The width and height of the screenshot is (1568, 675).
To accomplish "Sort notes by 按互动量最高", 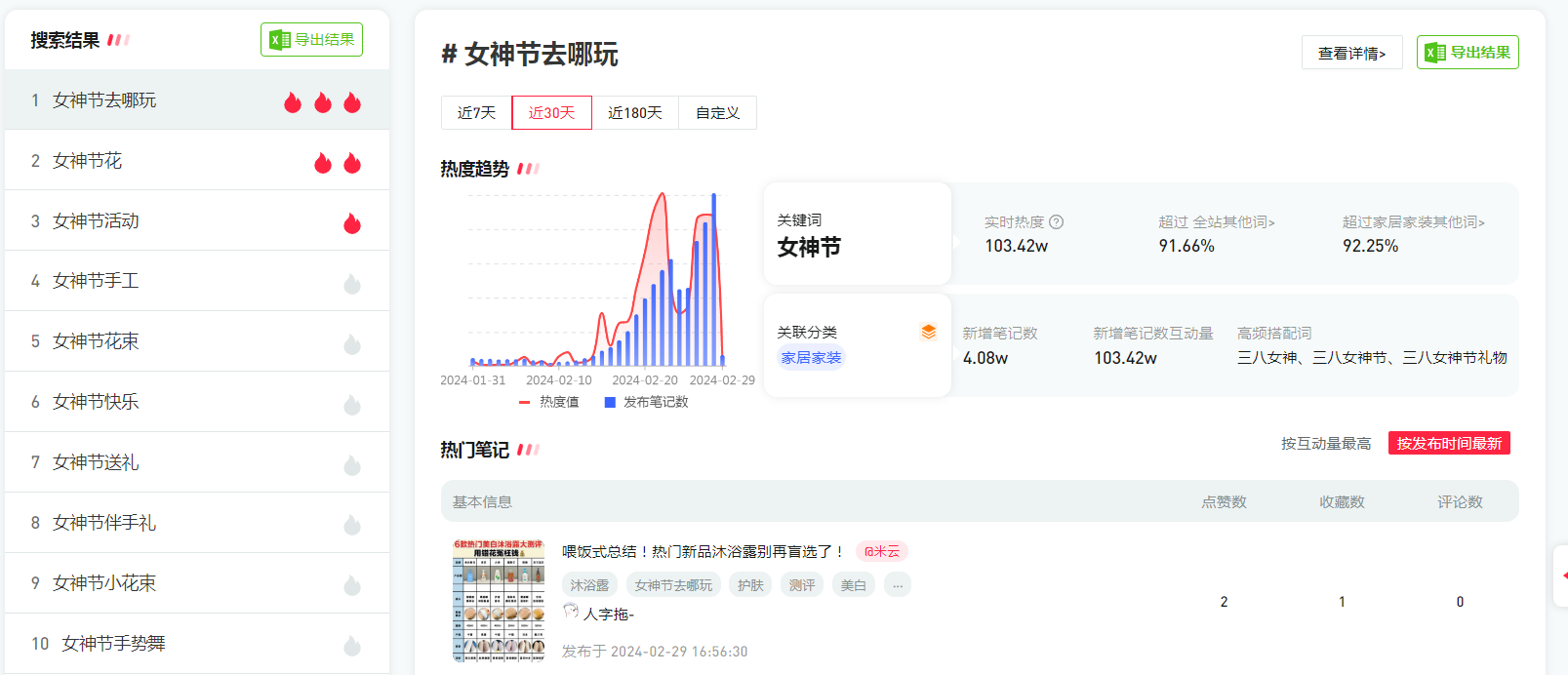I will point(1325,444).
